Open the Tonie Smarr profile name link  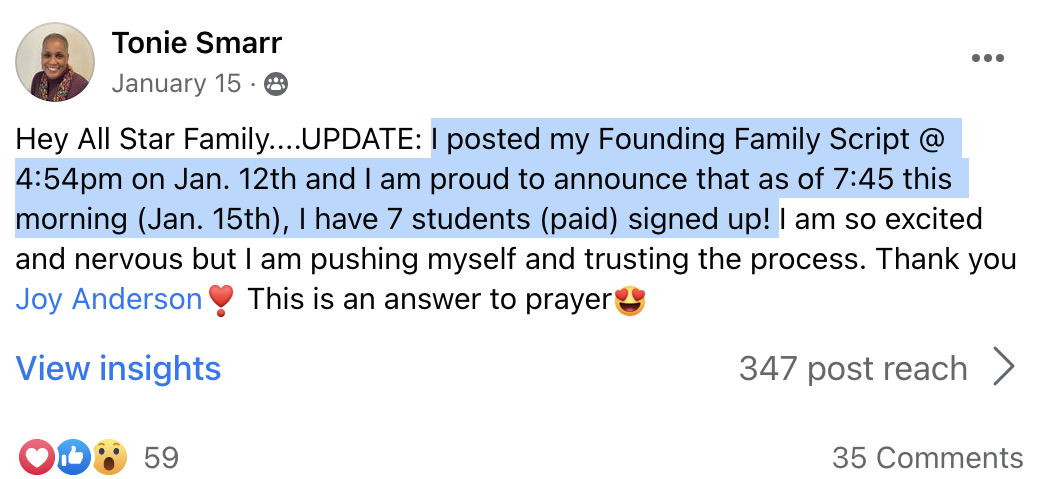[x=197, y=44]
